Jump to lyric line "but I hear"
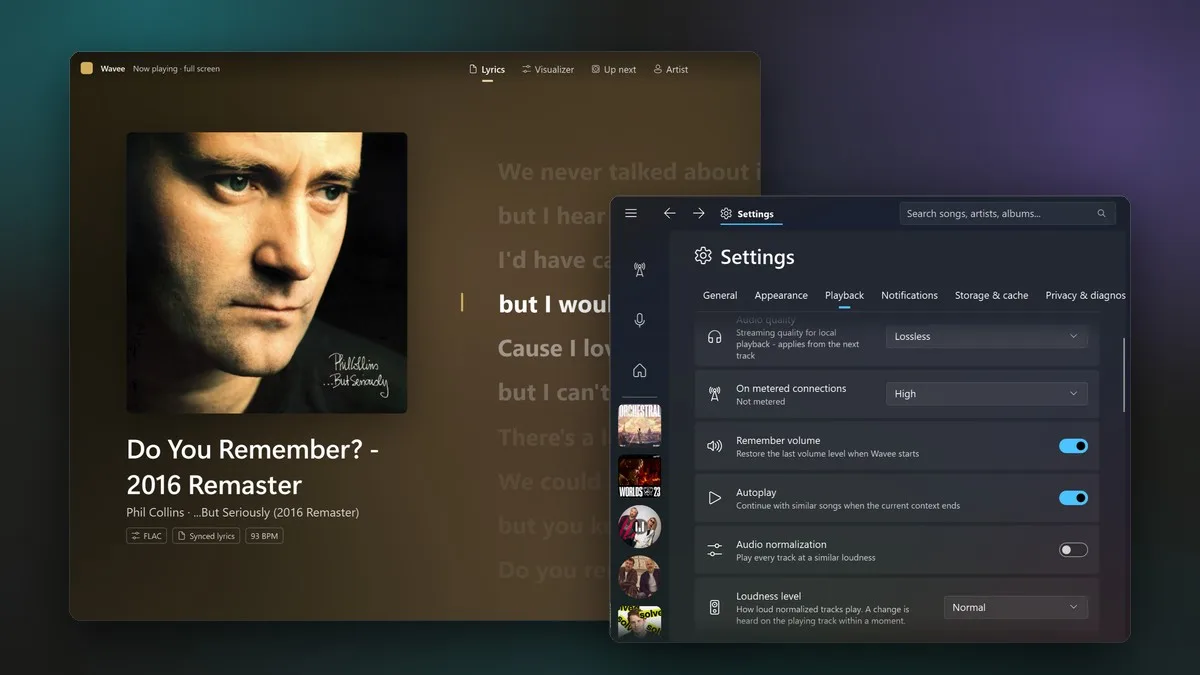Viewport: 1200px width, 675px height. [x=553, y=216]
